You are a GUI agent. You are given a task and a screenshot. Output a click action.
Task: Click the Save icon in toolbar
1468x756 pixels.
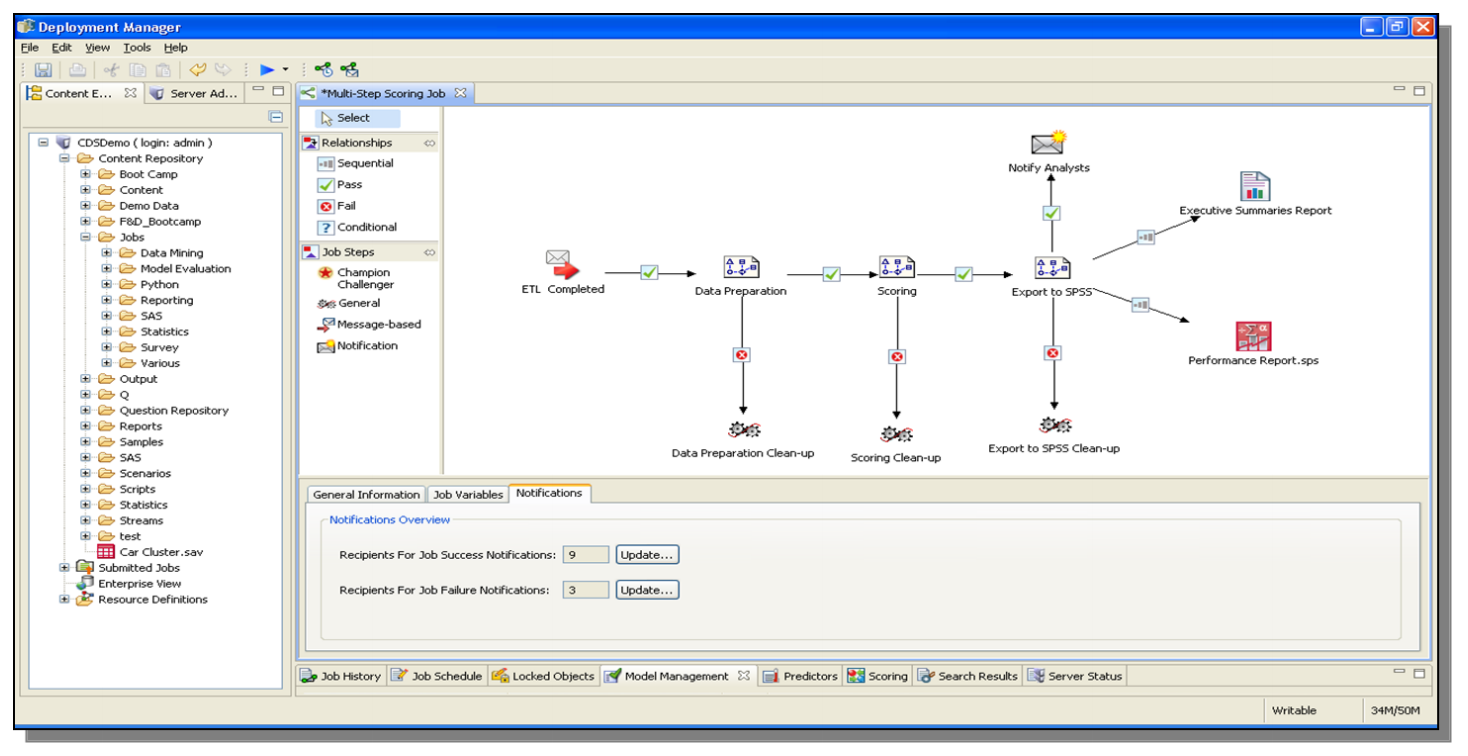tap(43, 70)
